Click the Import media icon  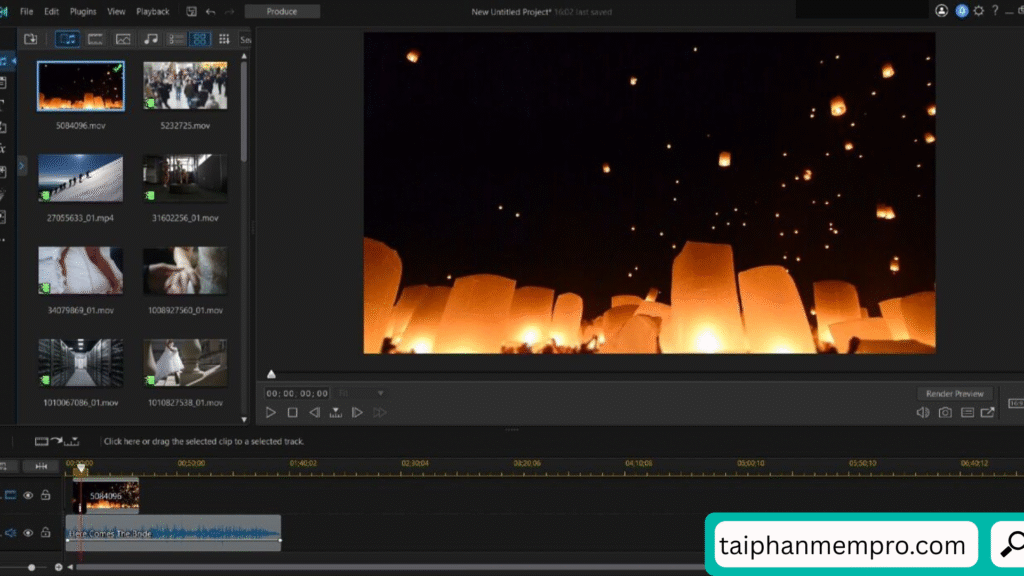(x=31, y=39)
